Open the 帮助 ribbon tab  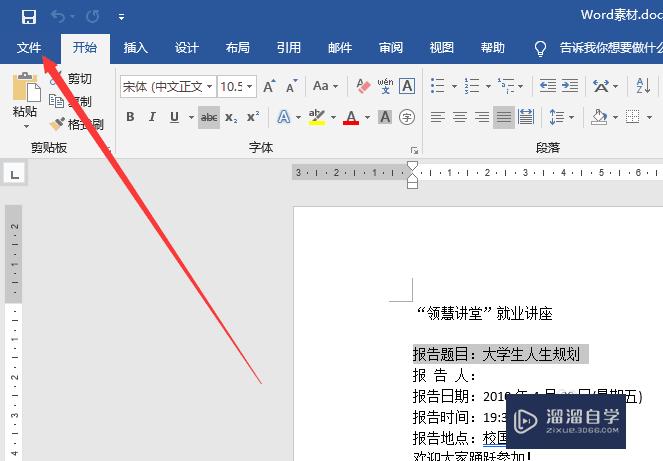(493, 47)
